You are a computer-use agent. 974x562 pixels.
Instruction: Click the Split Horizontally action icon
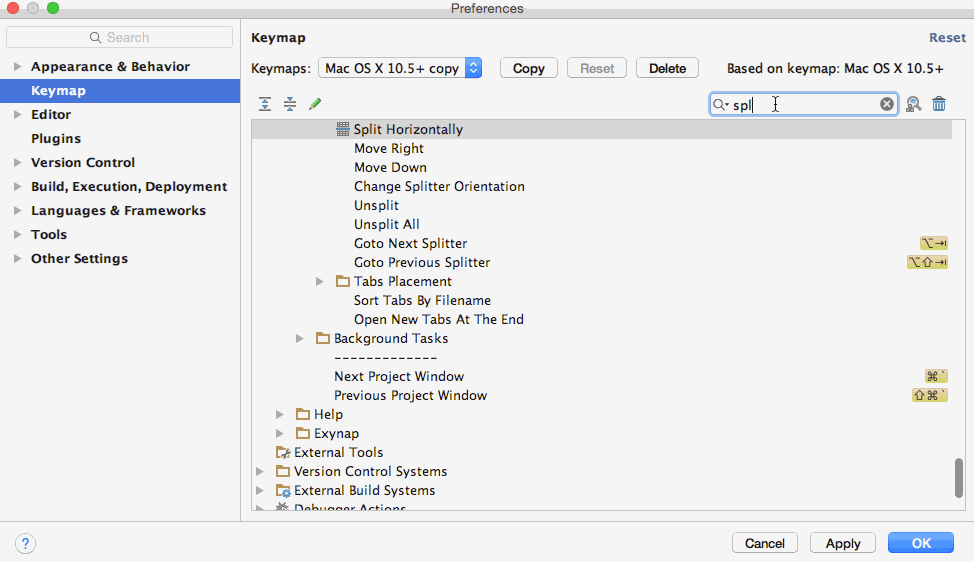[x=343, y=129]
